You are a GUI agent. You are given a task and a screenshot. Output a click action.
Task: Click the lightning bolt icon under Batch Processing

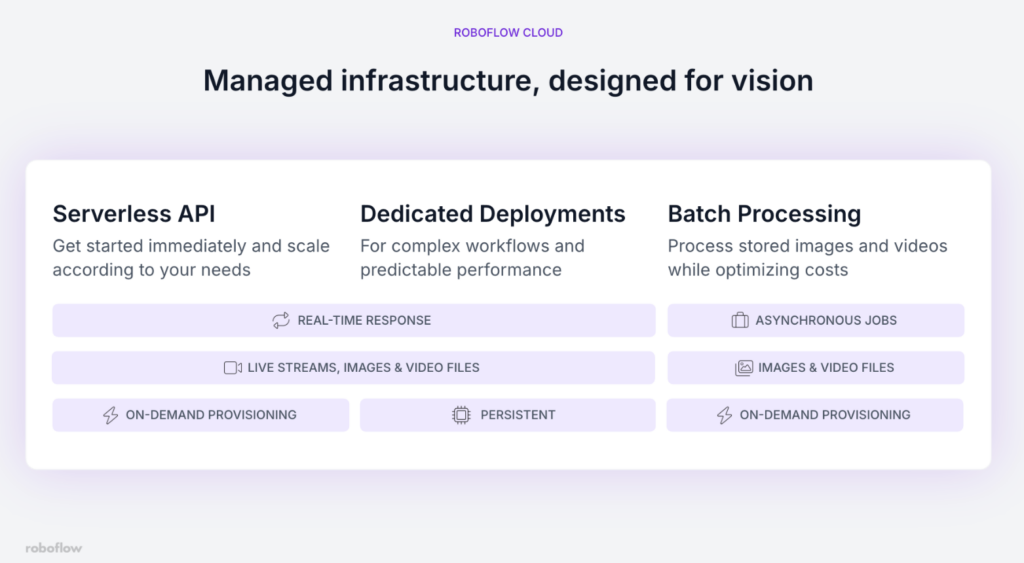725,415
